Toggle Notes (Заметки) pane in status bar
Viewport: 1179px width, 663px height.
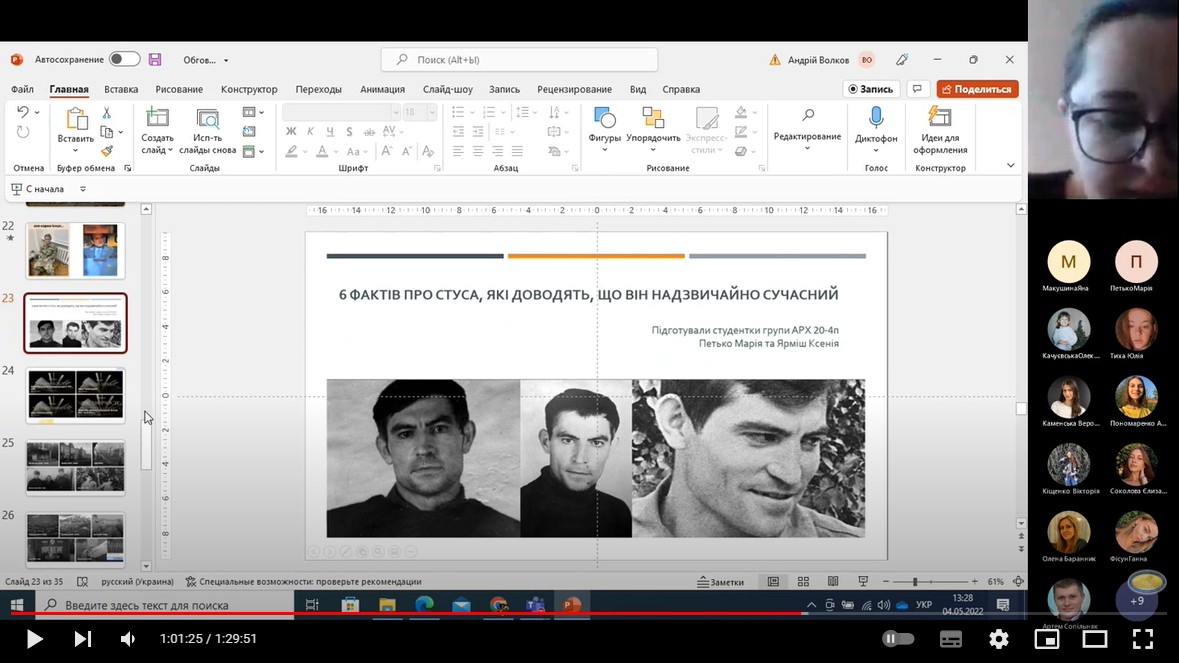720,581
